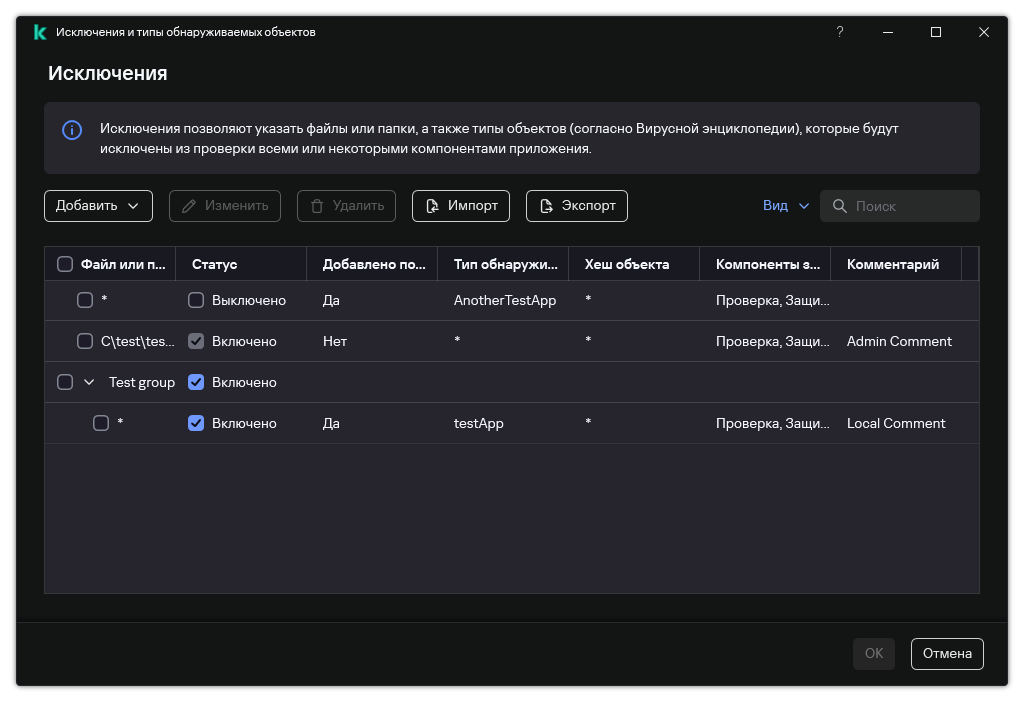
Task: Click the Импорт button
Action: 460,206
